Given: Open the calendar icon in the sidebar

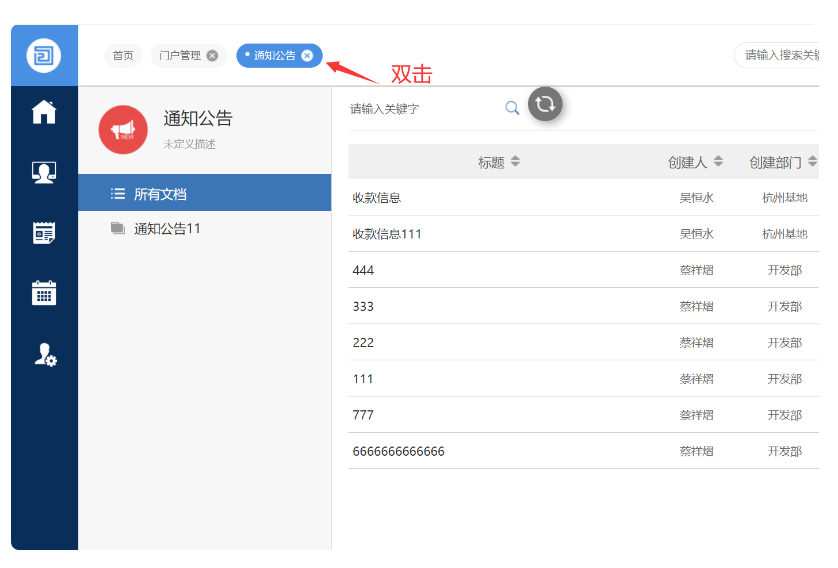Looking at the screenshot, I should pos(44,293).
